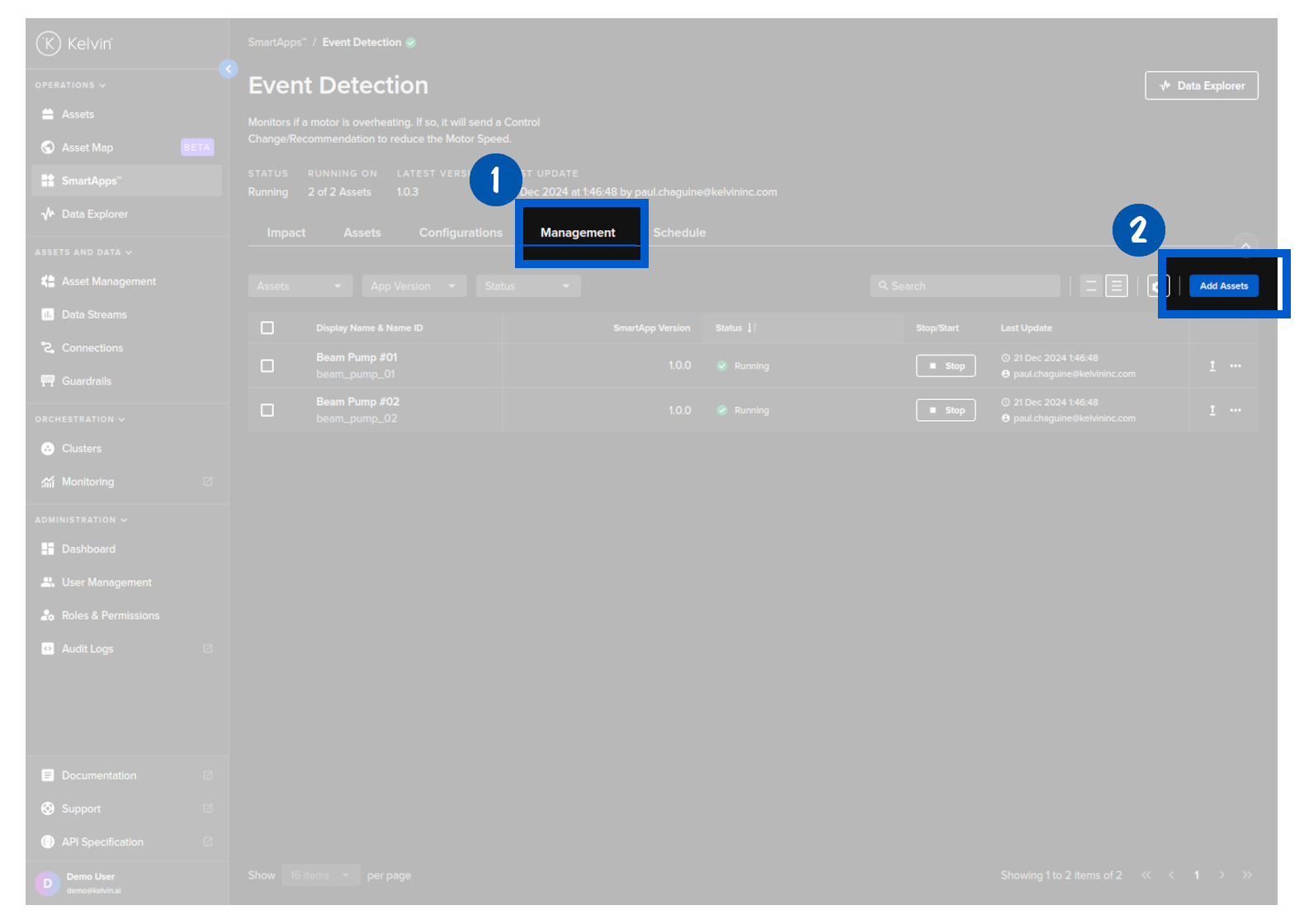Viewport: 1304px width, 924px height.
Task: Switch to the Management tab
Action: 578,233
